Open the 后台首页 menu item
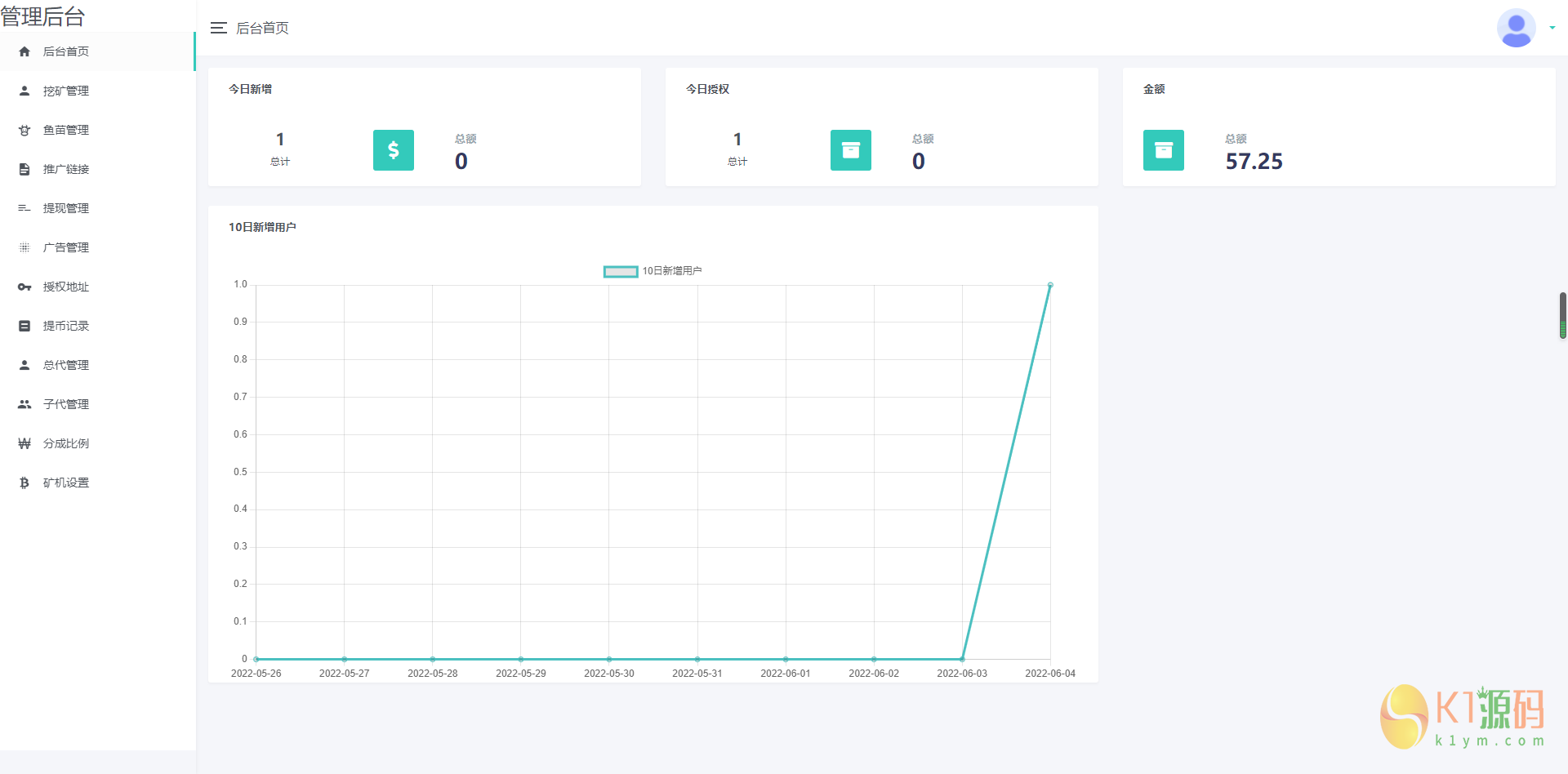 (97, 51)
